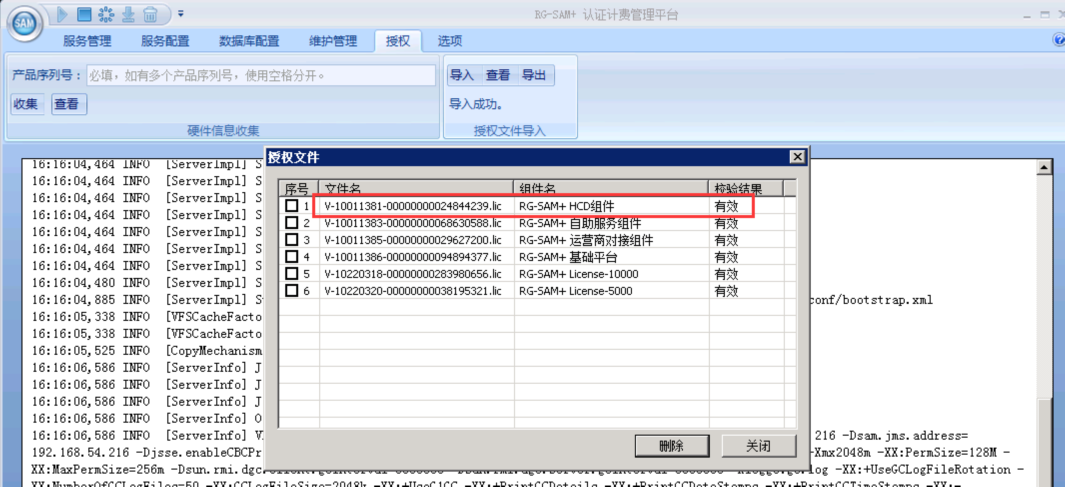Switch to the 服务管理 tab
Viewport: 1066px width, 488px height.
[x=87, y=41]
